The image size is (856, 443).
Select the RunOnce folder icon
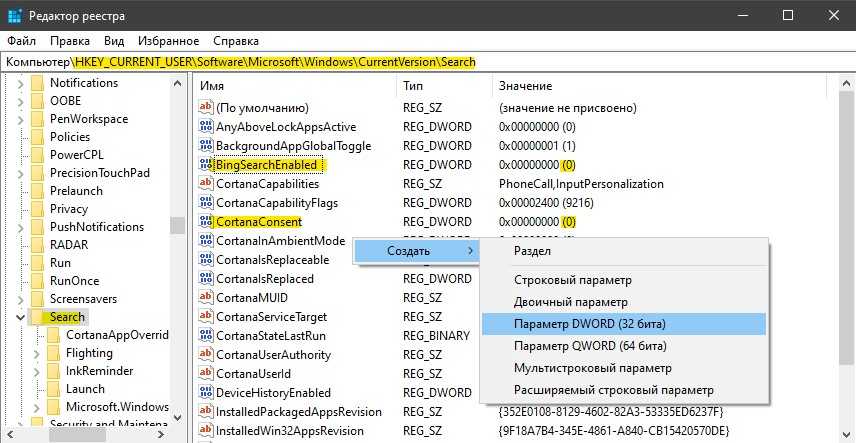pos(38,281)
